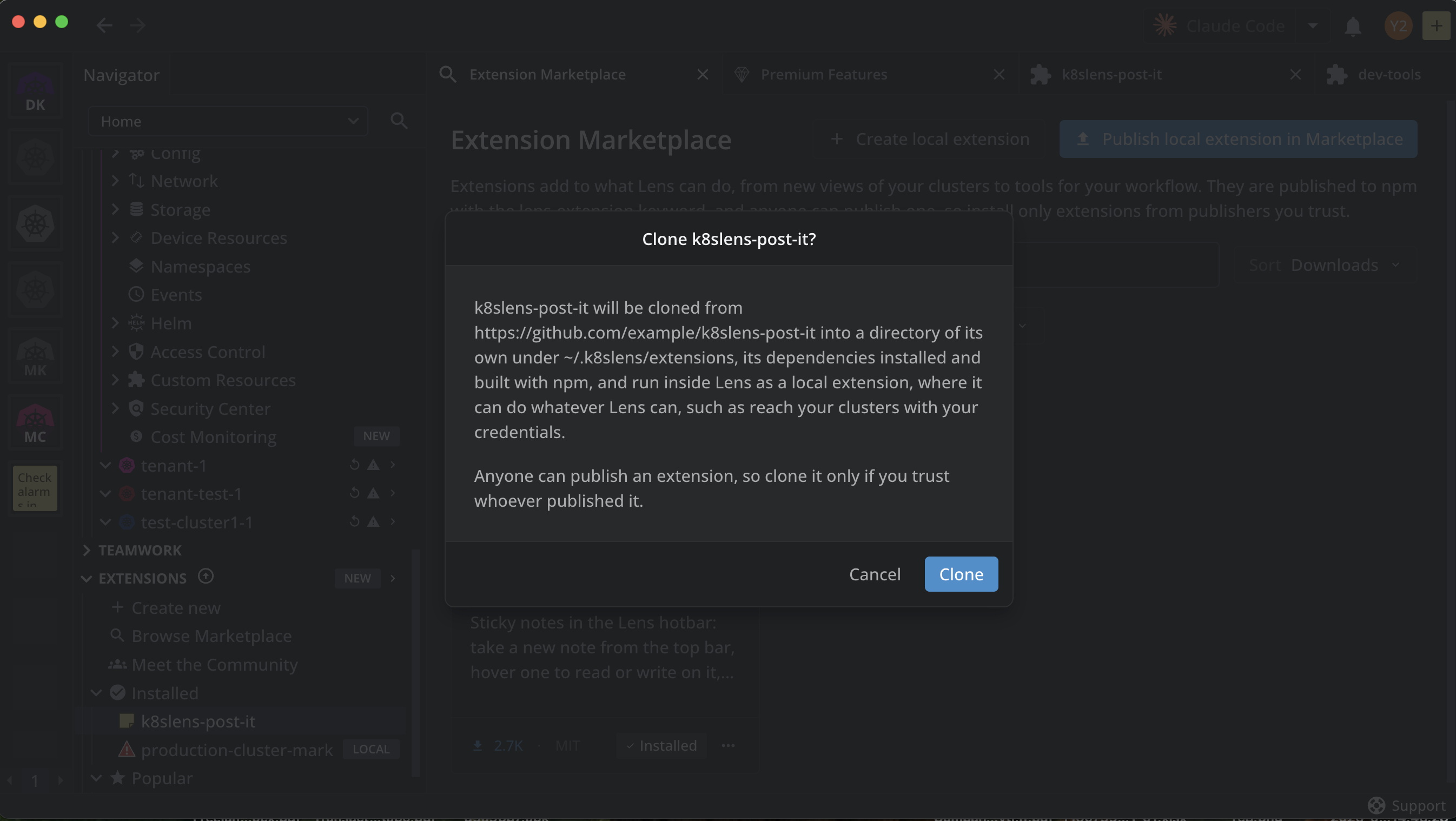1456x821 pixels.
Task: Open the Claude Code dropdown arrow
Action: point(1313,25)
